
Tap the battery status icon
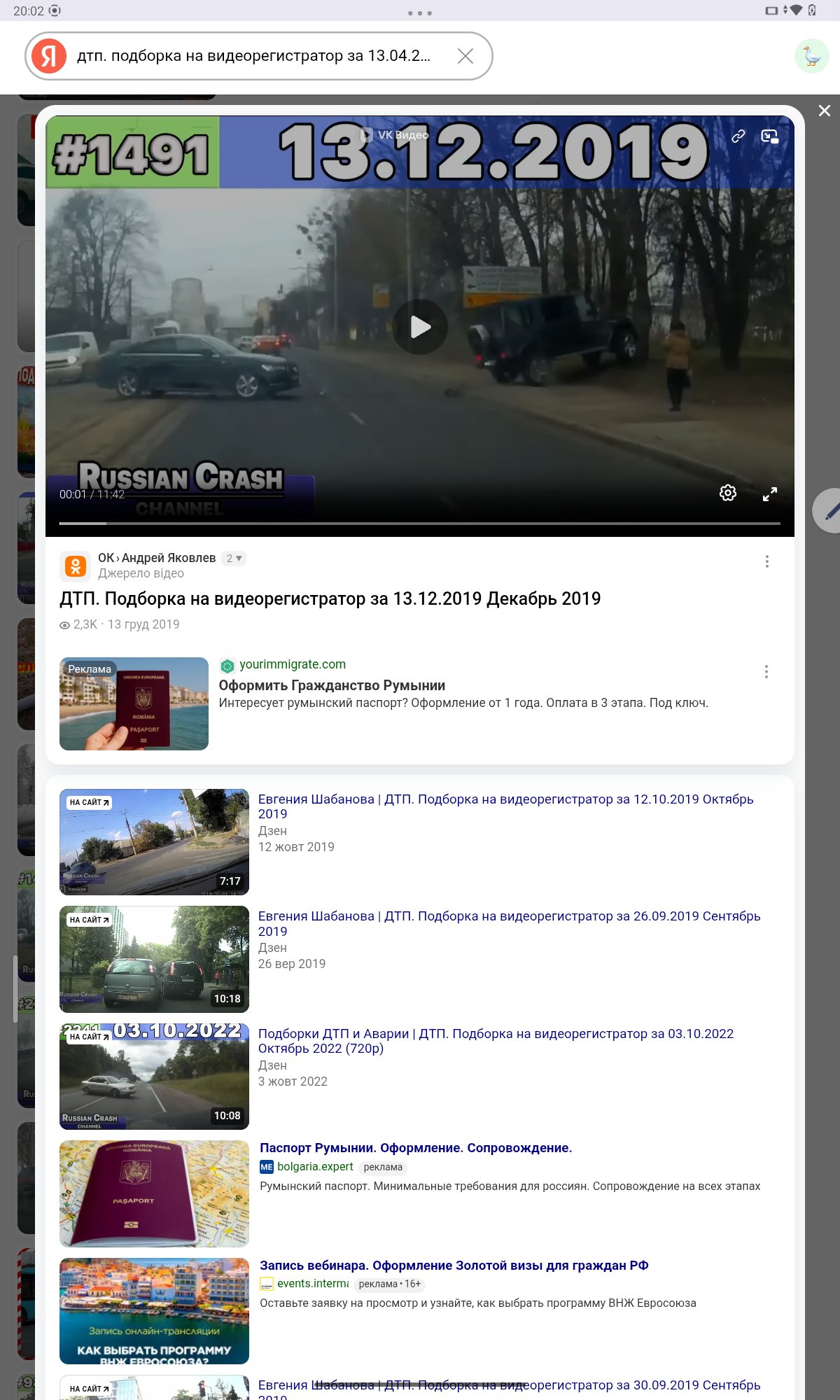[812, 10]
